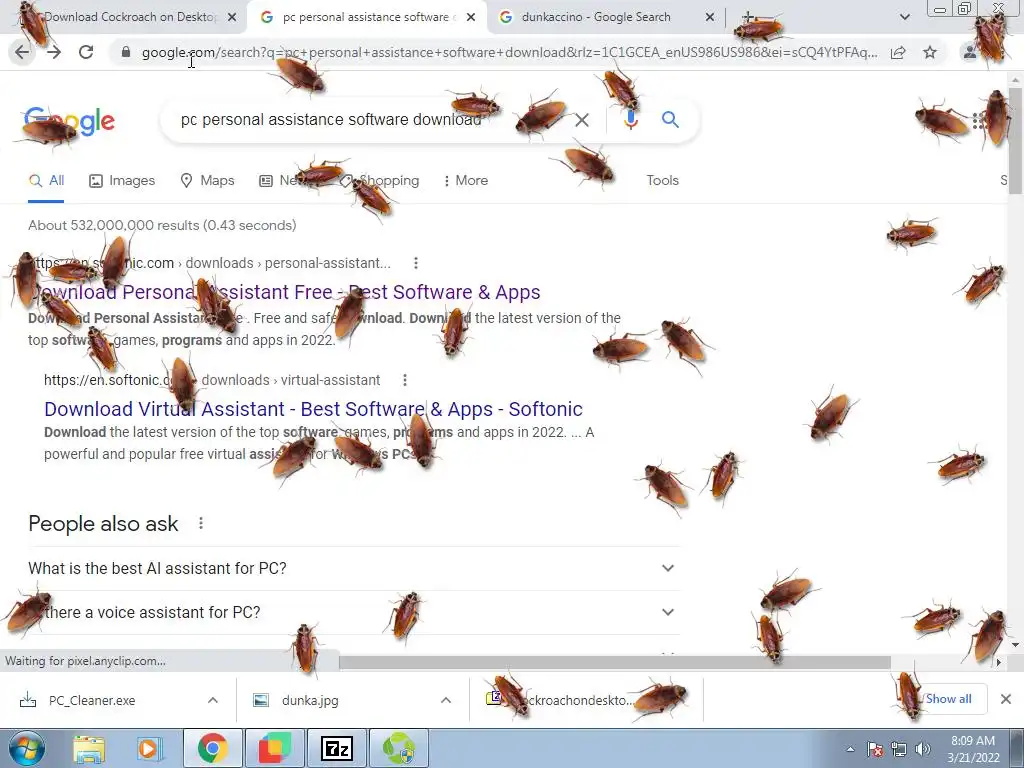Close the pc personal assistance software tab

coord(470,17)
